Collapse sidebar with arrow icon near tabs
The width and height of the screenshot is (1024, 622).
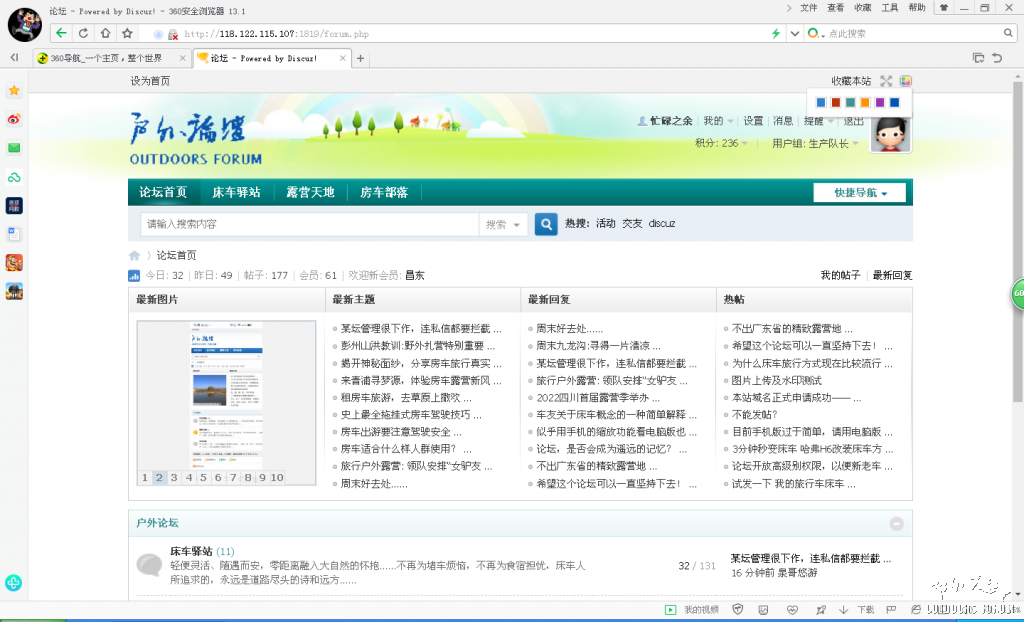(14, 57)
